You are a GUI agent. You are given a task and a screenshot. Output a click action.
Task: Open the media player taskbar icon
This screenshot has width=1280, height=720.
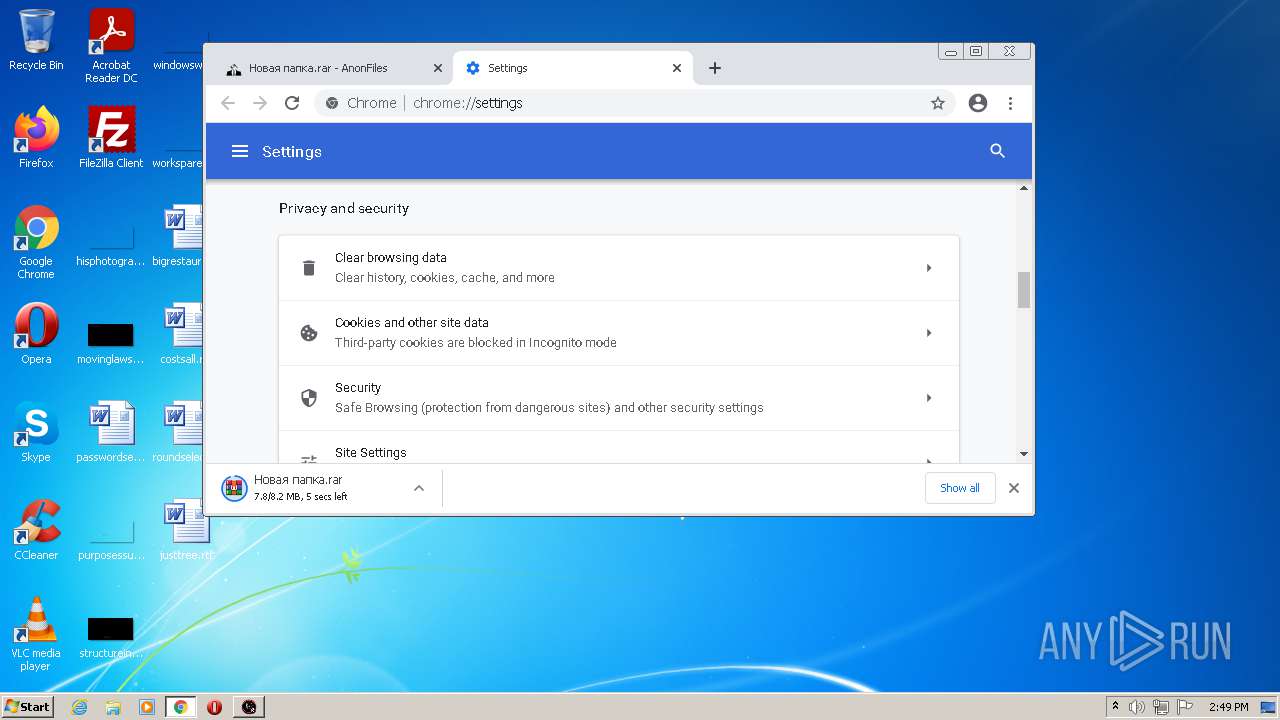pyautogui.click(x=147, y=707)
